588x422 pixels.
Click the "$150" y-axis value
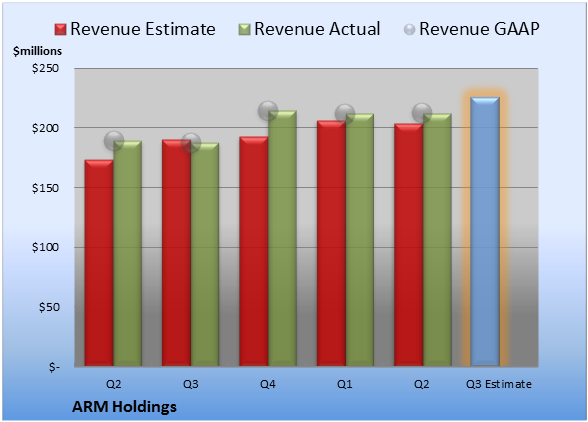click(45, 188)
